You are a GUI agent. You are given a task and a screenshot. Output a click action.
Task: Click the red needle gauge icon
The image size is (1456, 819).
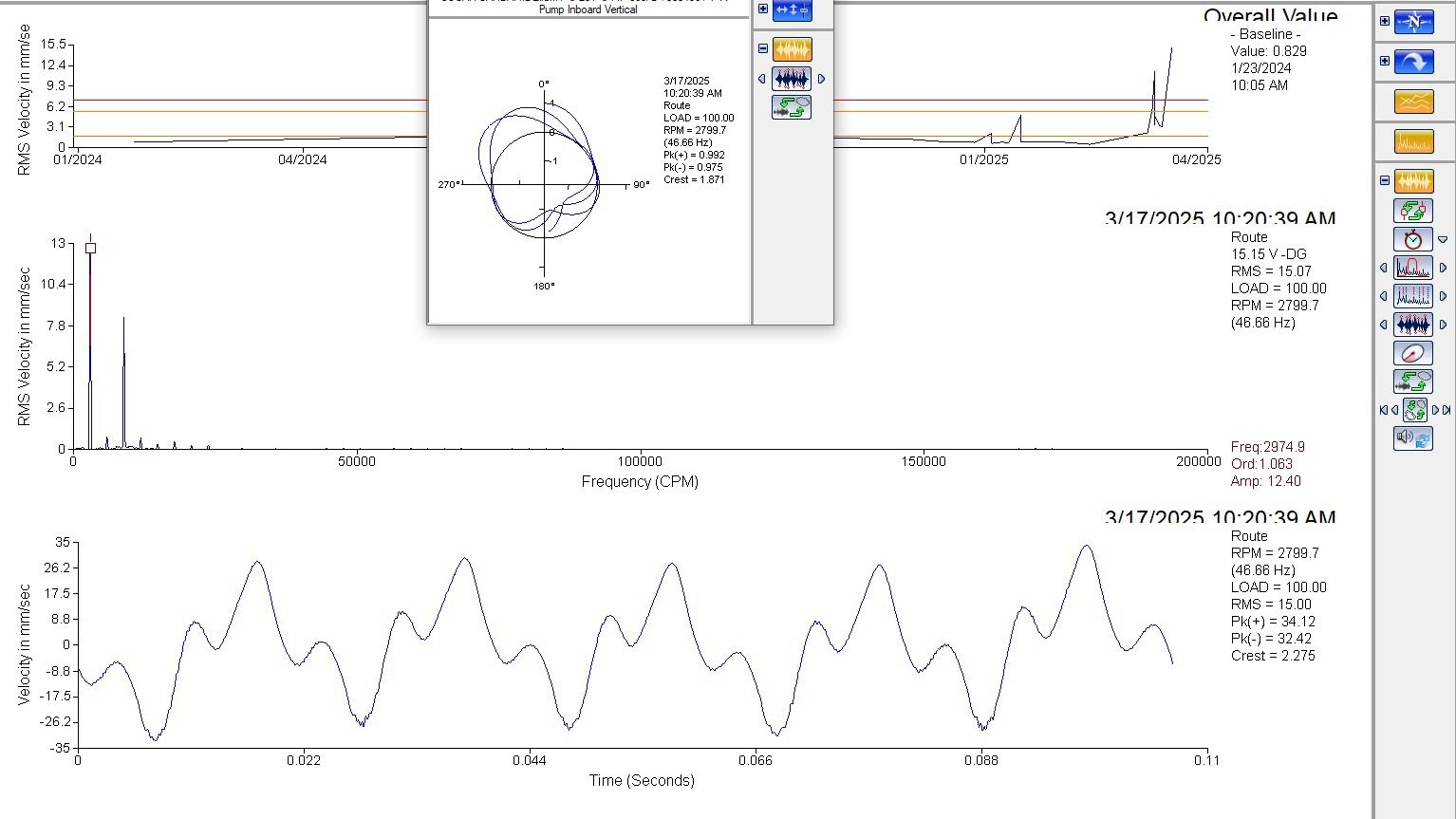(x=1413, y=353)
